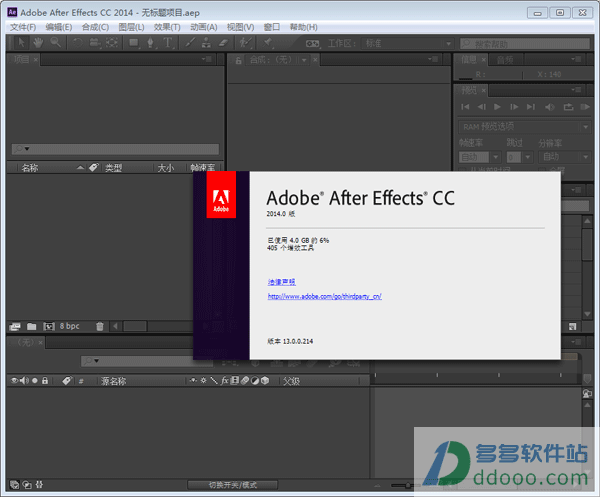
Task: Click the 切换开关/模式 button
Action: pos(233,485)
